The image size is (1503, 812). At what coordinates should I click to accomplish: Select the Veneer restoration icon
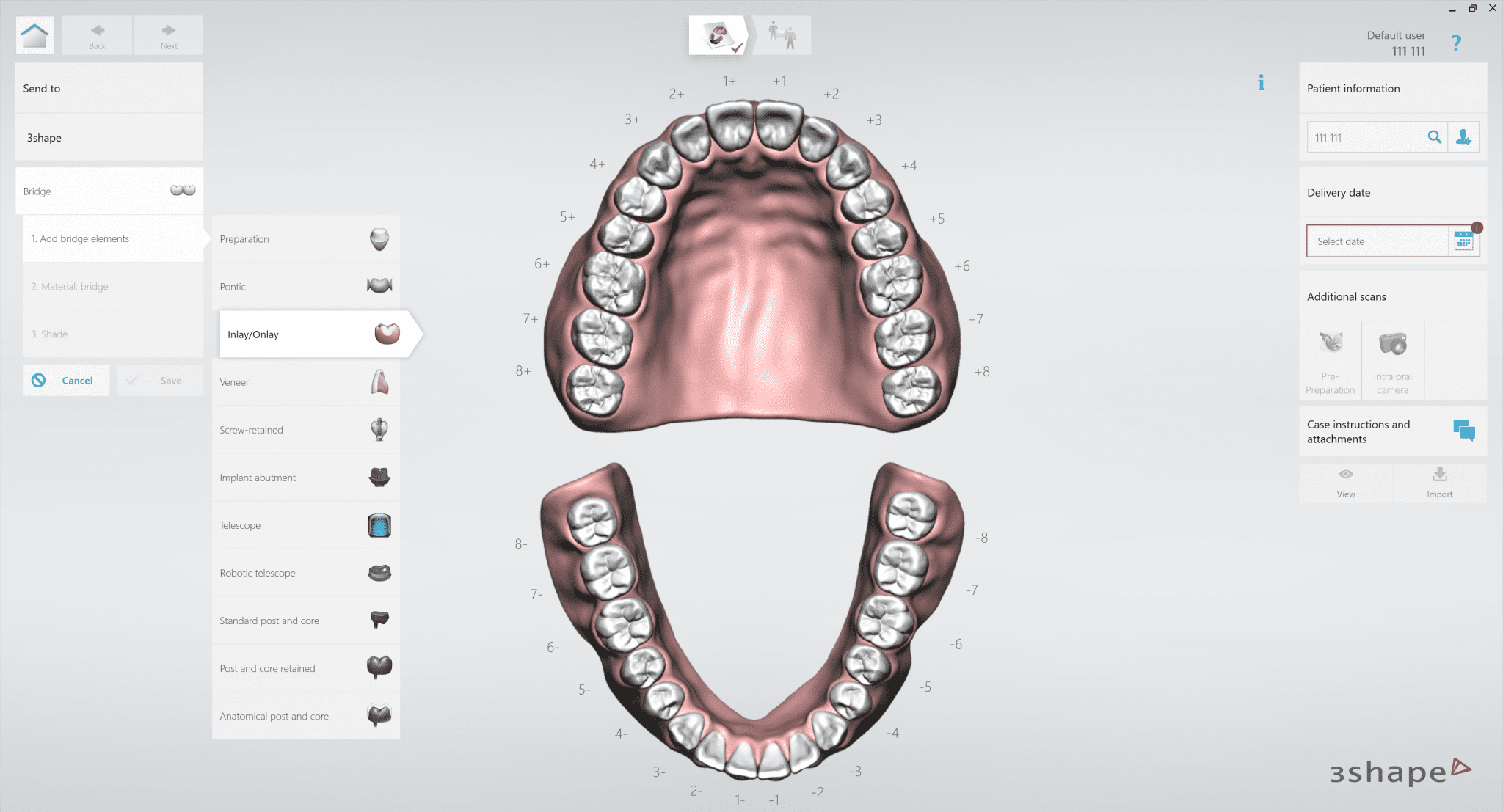(x=379, y=381)
